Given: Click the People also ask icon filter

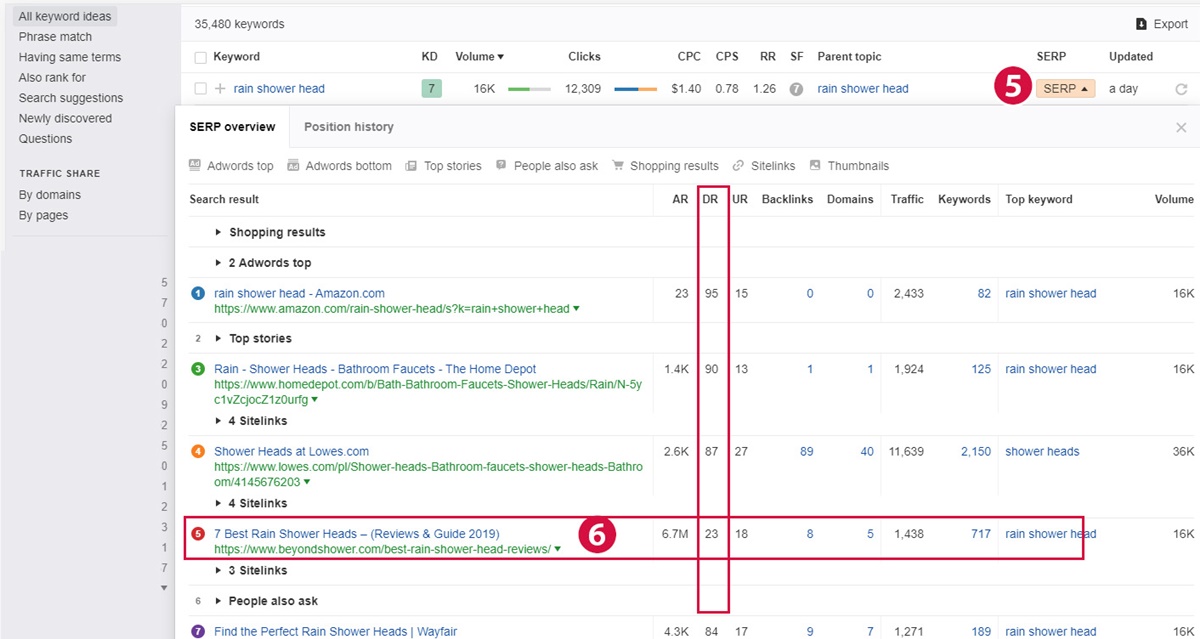Looking at the screenshot, I should click(x=501, y=166).
